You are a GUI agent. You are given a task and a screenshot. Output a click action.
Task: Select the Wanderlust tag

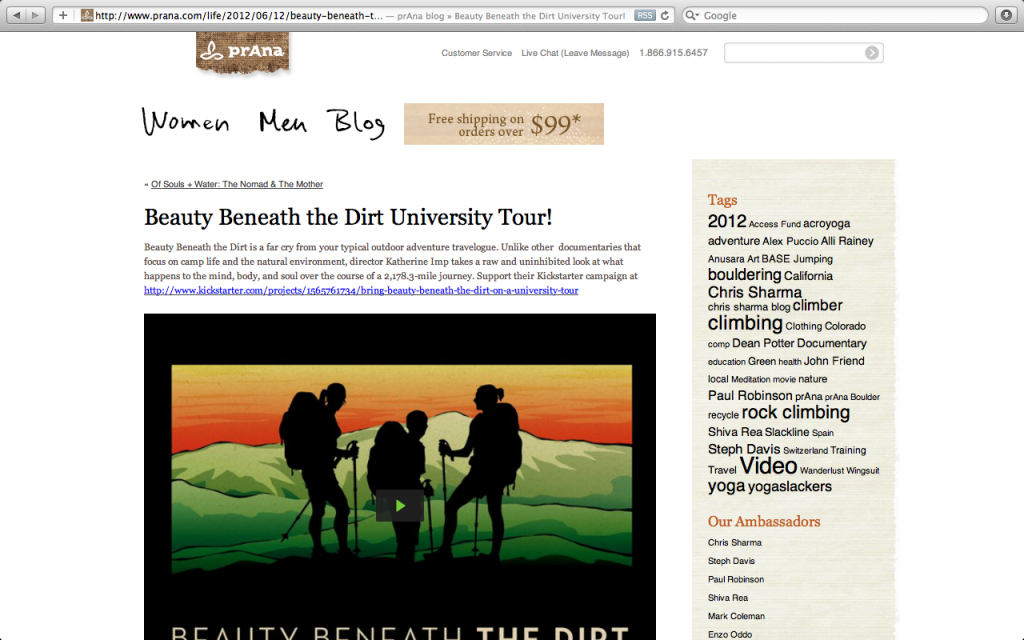click(x=822, y=470)
